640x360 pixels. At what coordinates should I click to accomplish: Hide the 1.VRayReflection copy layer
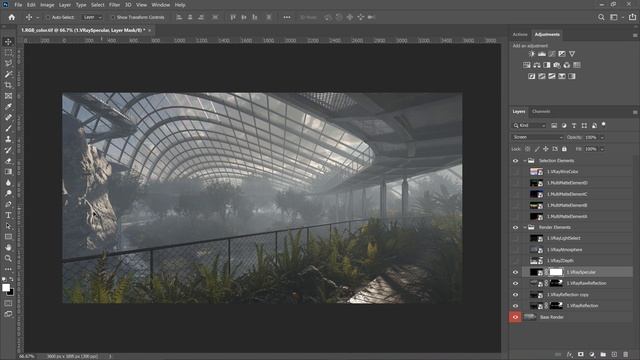515,295
